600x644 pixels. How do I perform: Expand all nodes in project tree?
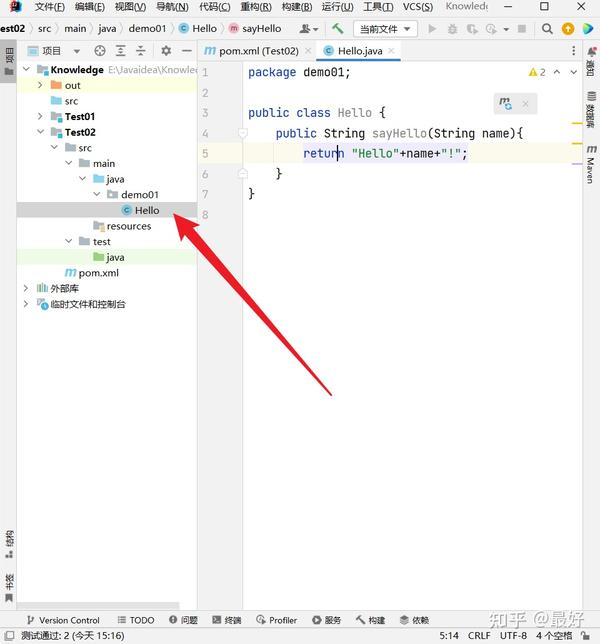pos(120,51)
